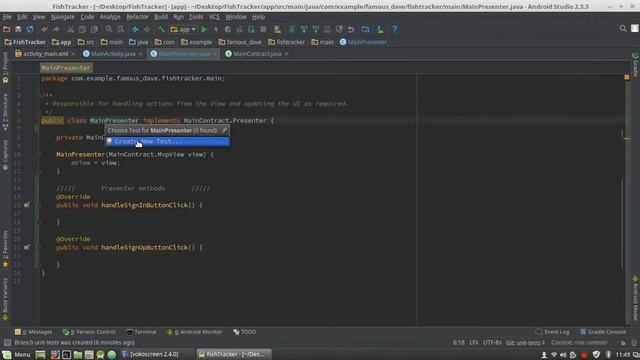
Task: Click the UTF-8 encoding selector
Action: coord(492,342)
